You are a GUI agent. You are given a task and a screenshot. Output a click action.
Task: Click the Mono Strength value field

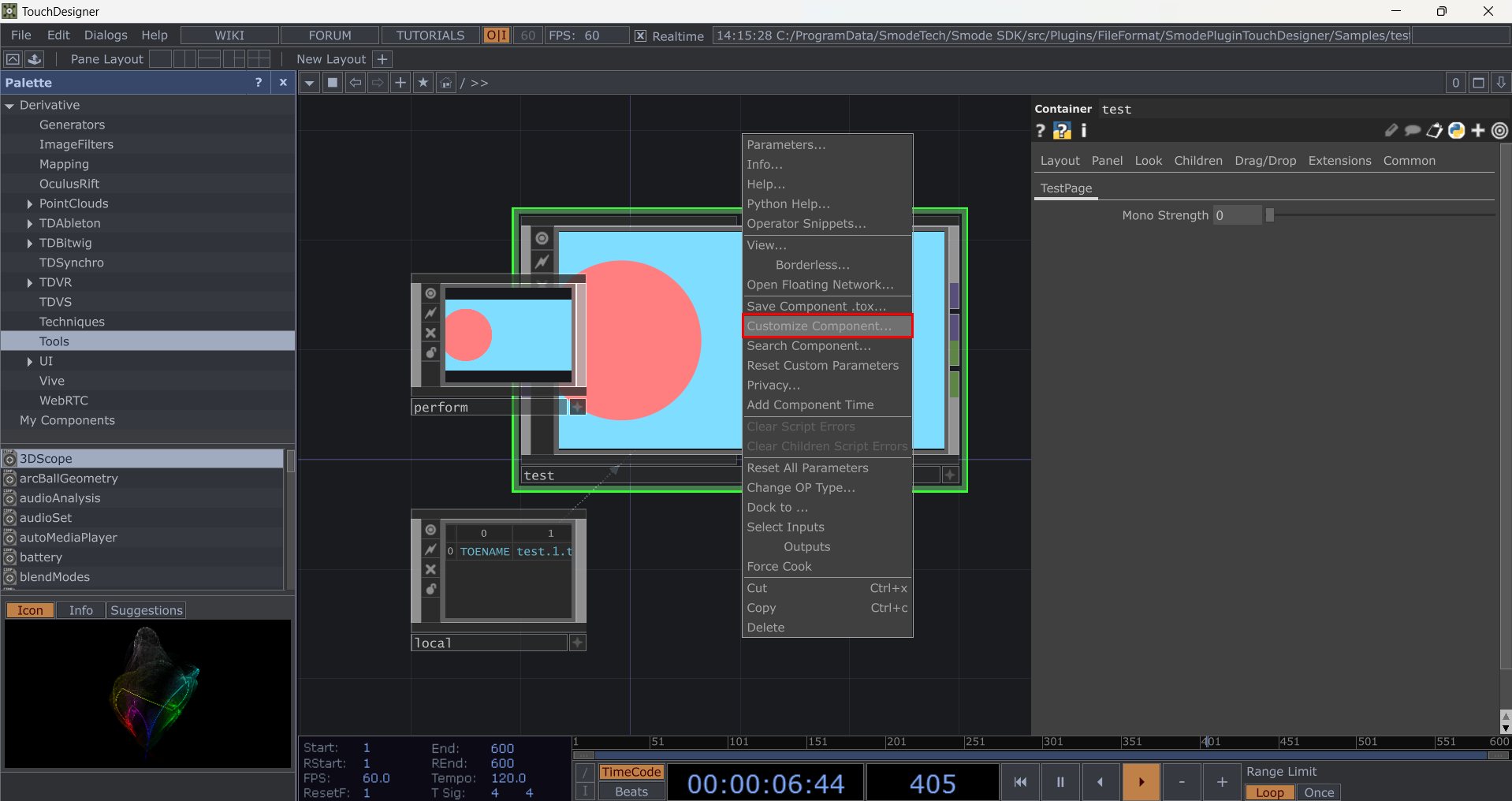tap(1237, 215)
